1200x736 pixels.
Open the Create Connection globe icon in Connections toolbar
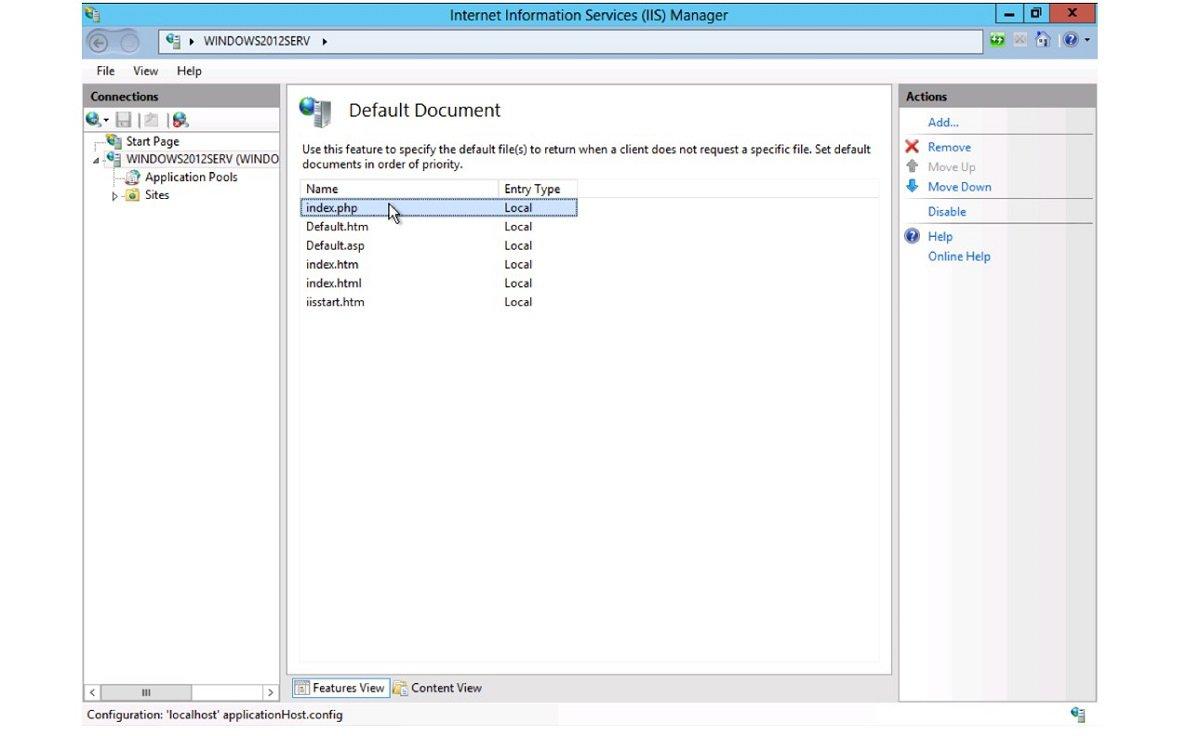[94, 120]
